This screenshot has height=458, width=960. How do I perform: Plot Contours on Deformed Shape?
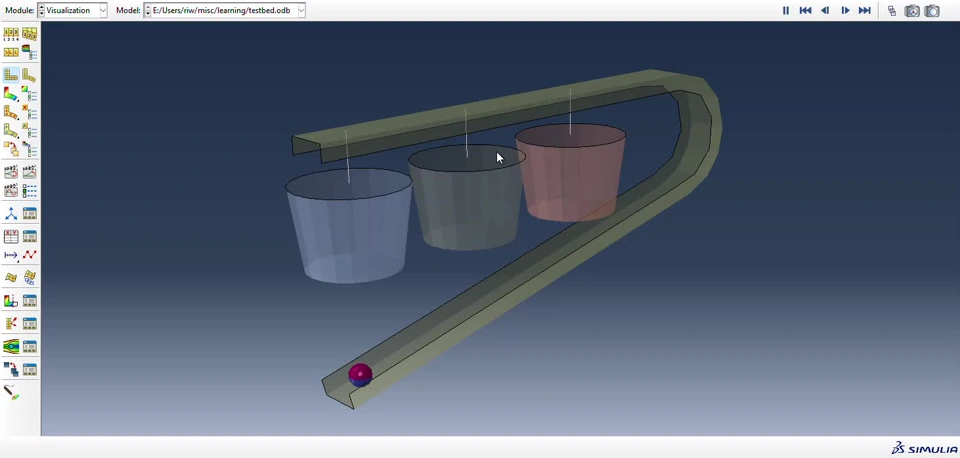11,94
